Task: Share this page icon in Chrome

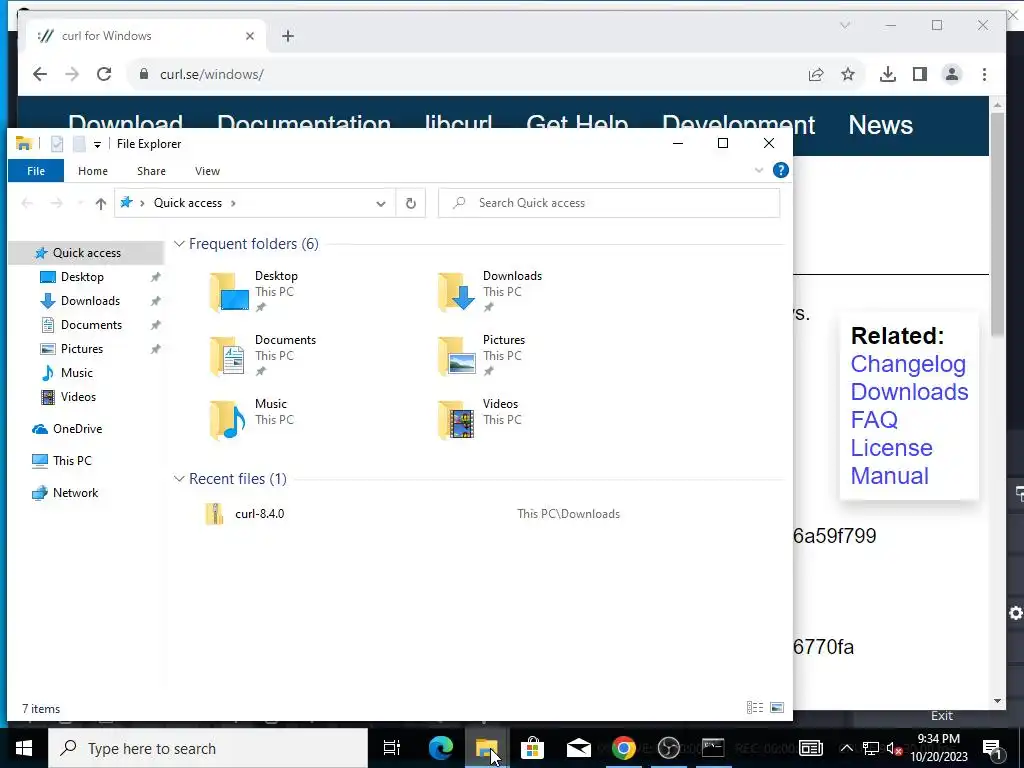Action: point(816,74)
